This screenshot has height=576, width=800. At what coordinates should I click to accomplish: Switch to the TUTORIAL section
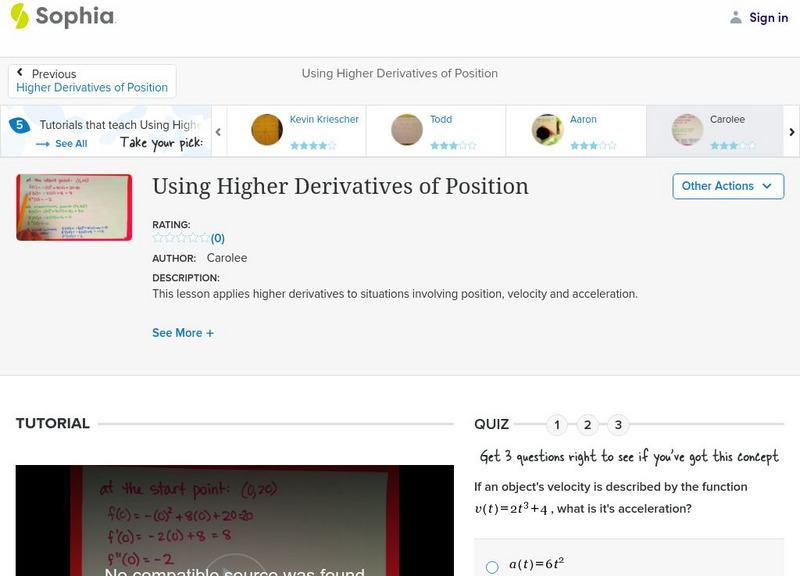coord(52,423)
